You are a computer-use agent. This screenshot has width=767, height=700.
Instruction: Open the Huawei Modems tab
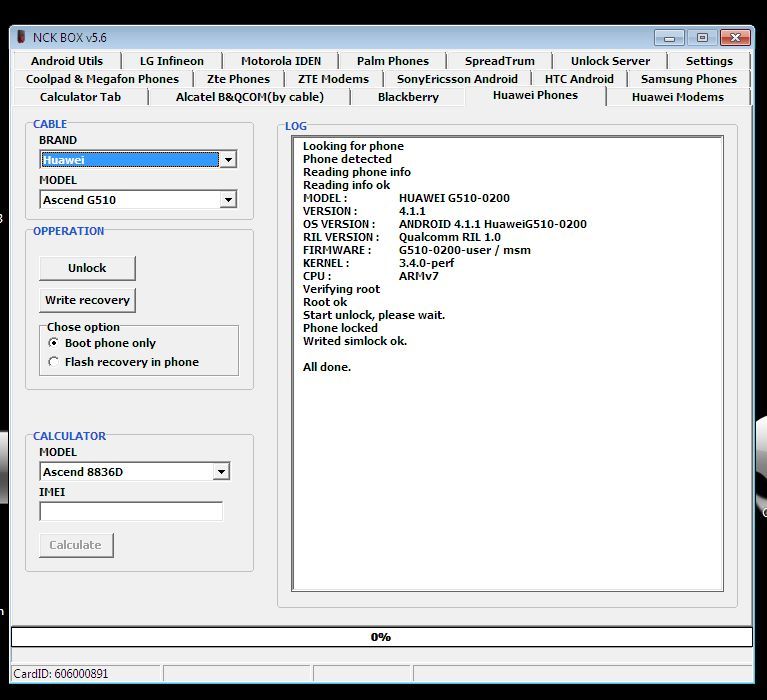click(677, 97)
